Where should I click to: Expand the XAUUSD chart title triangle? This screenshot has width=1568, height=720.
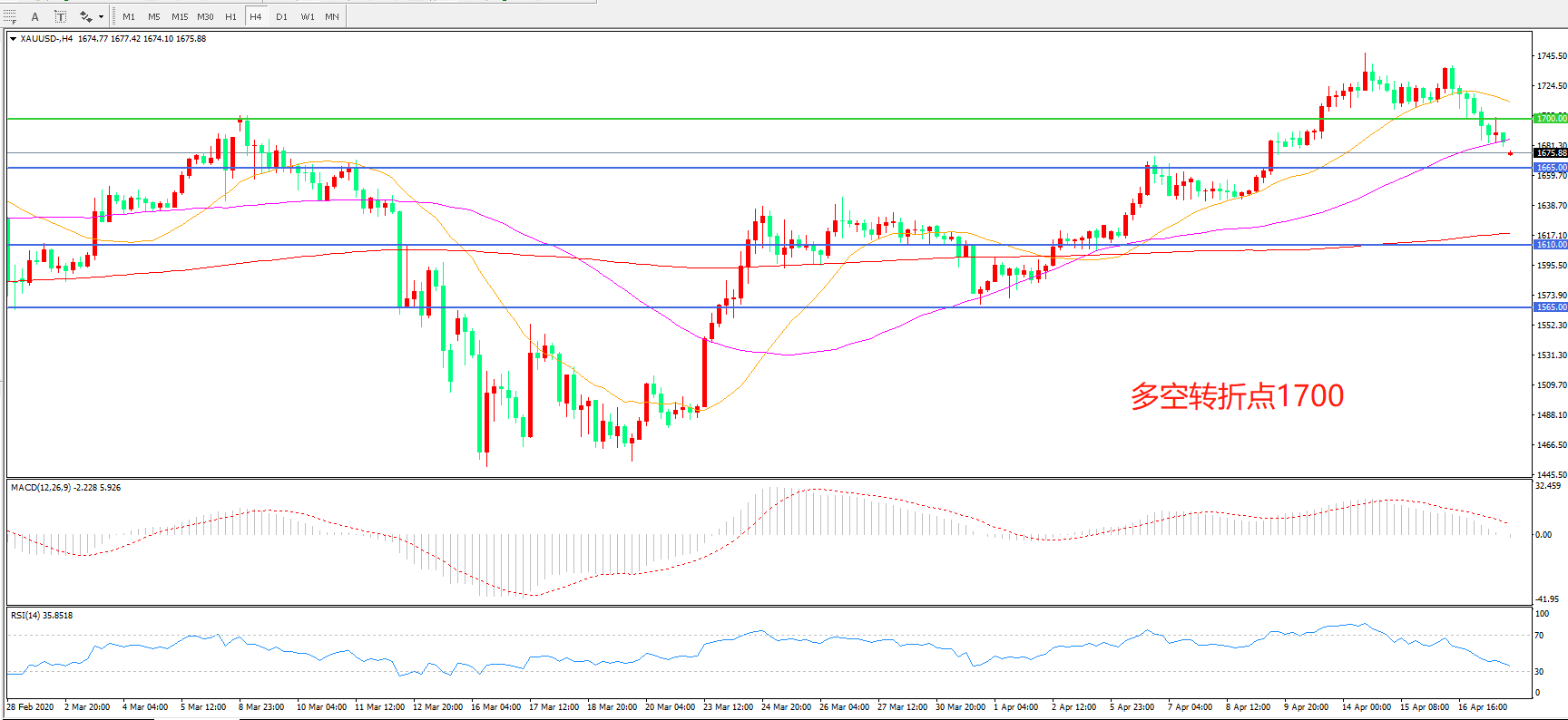pos(13,39)
